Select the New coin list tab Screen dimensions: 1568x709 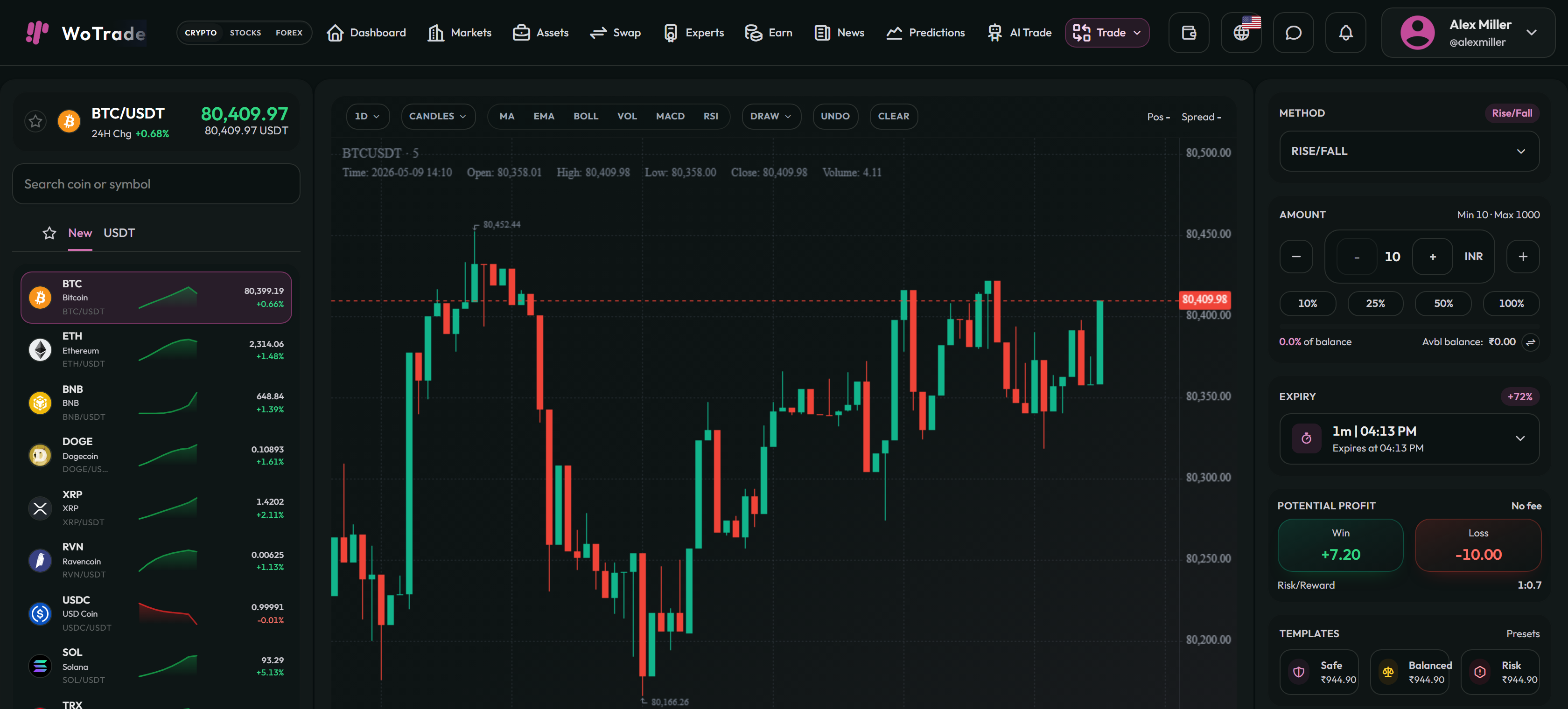tap(80, 233)
